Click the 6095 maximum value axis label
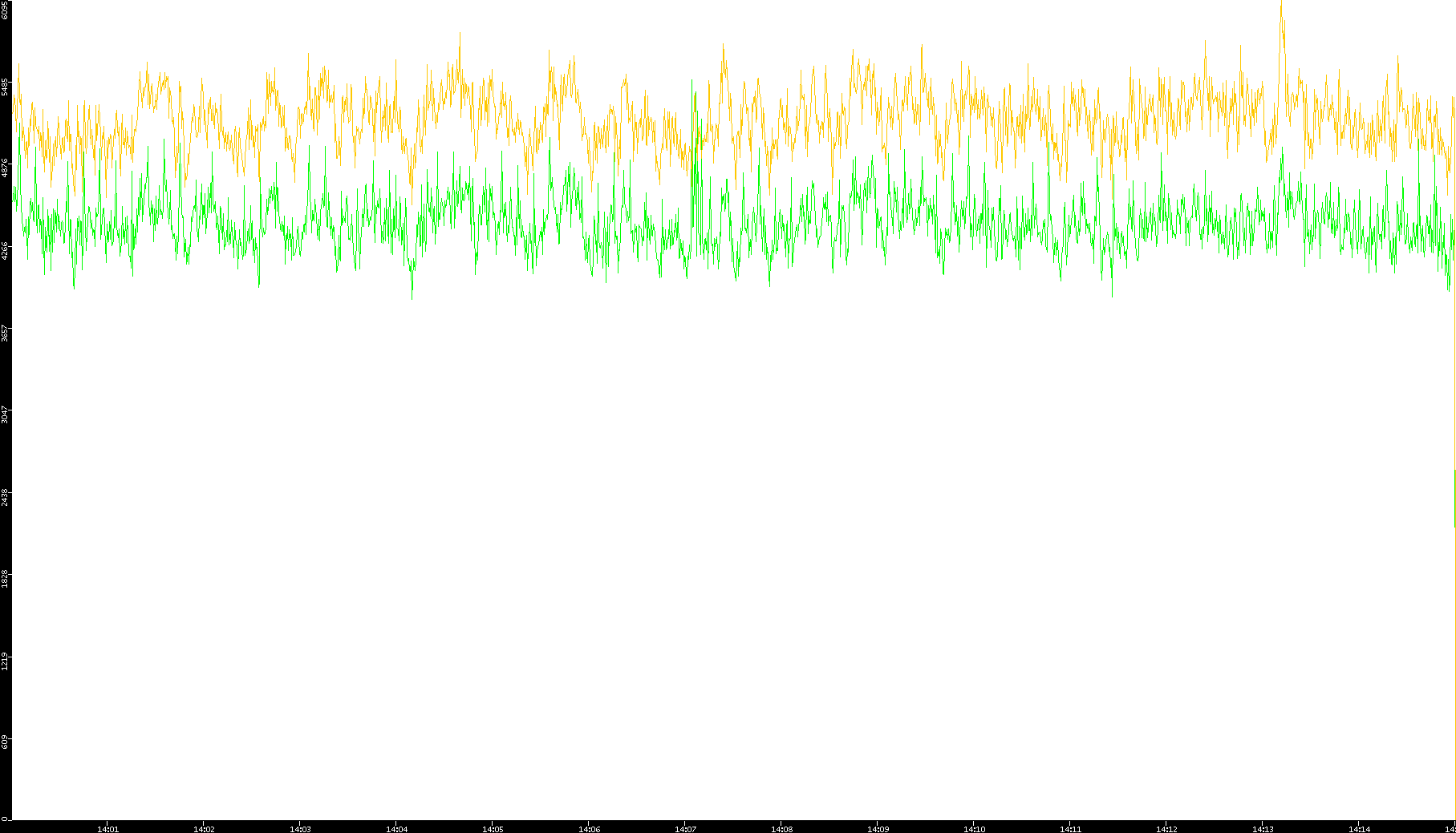Screen dimensions: 1456x833 pyautogui.click(x=5, y=10)
